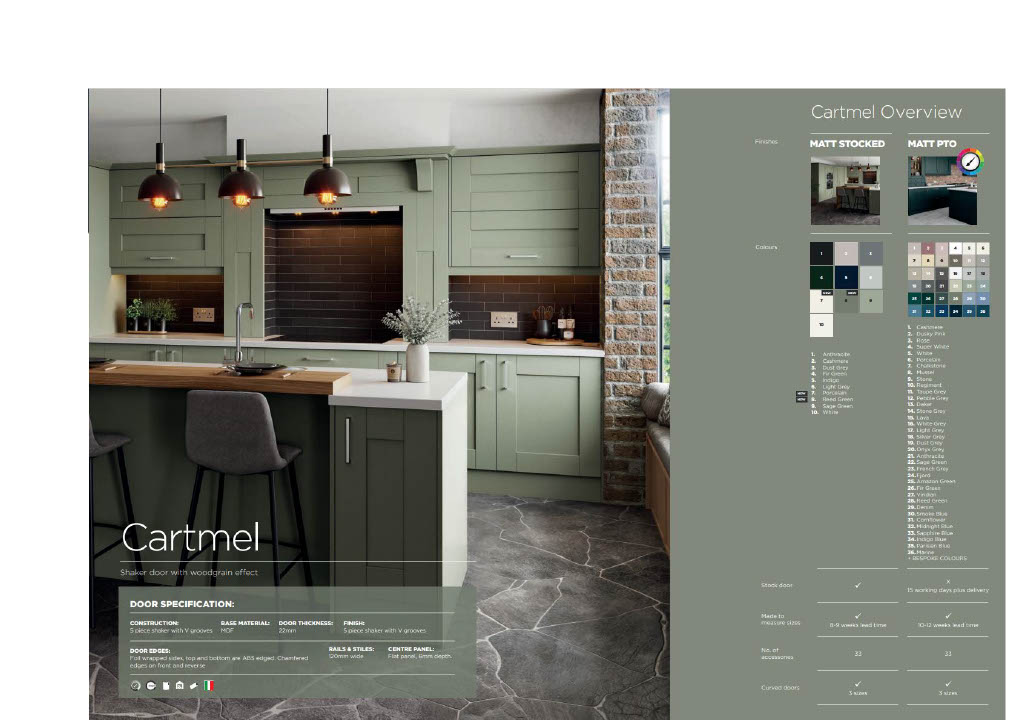
Task: Click the tag icon beside the Italian flag
Action: tap(193, 686)
